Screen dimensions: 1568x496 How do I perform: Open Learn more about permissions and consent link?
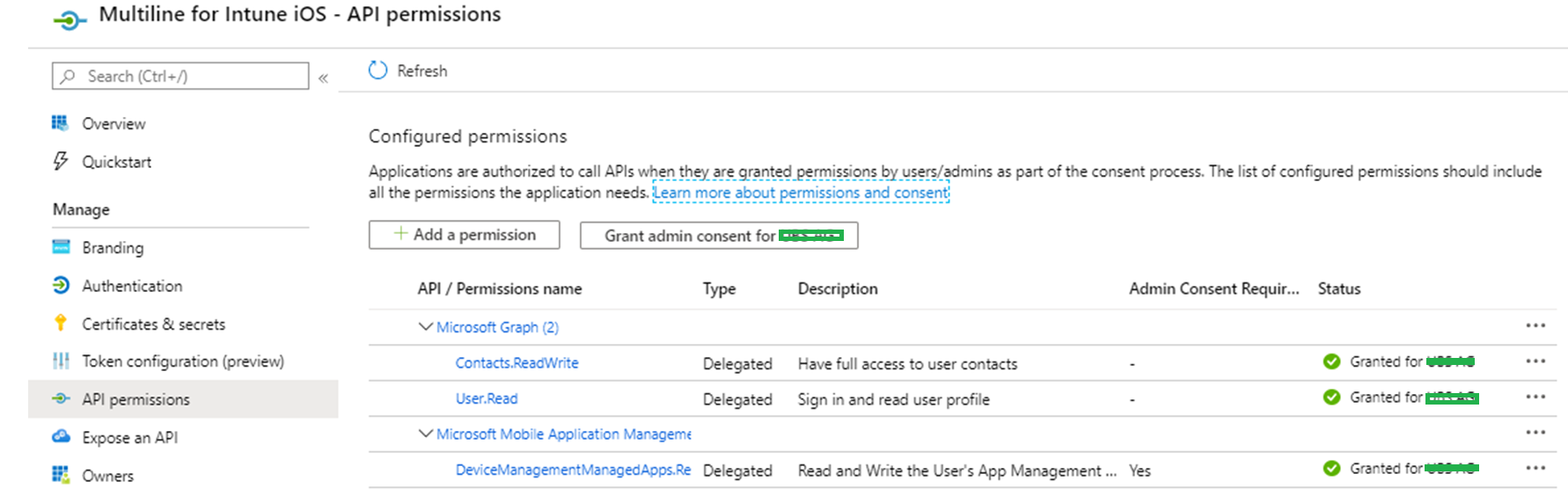pyautogui.click(x=801, y=193)
